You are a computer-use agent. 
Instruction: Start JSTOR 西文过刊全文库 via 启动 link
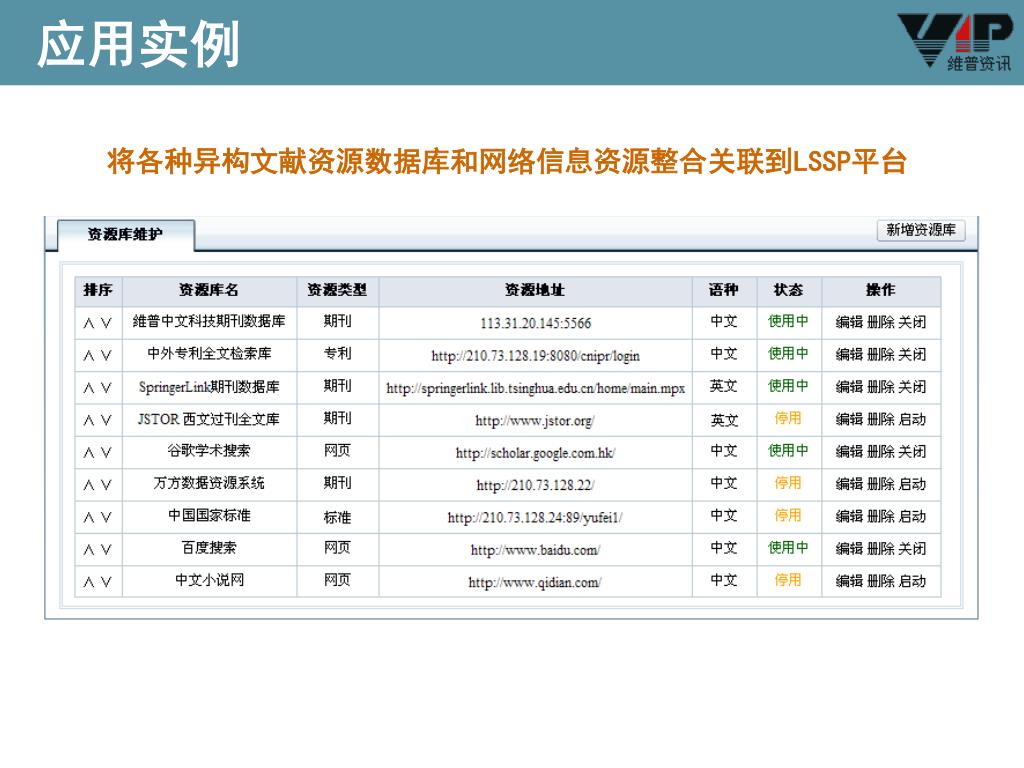[x=912, y=419]
